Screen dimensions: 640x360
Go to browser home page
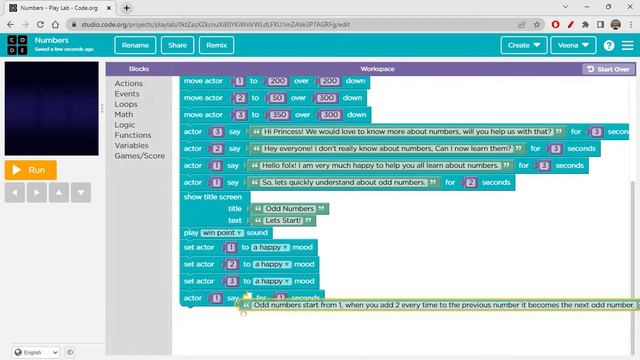click(x=55, y=24)
